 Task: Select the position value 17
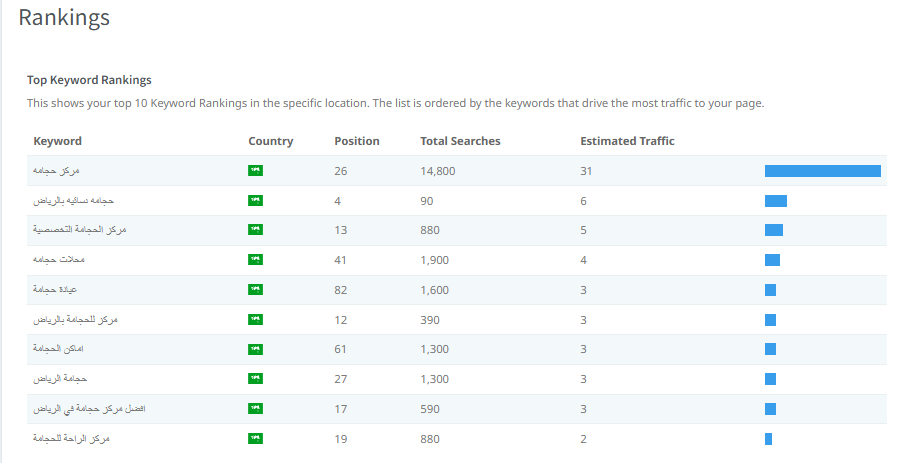[341, 409]
